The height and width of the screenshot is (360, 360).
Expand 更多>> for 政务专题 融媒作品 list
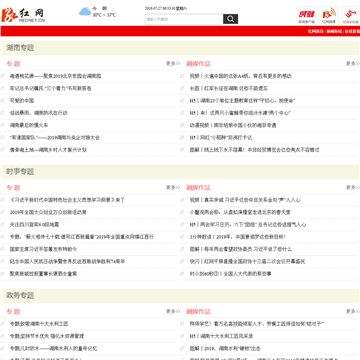353,311
